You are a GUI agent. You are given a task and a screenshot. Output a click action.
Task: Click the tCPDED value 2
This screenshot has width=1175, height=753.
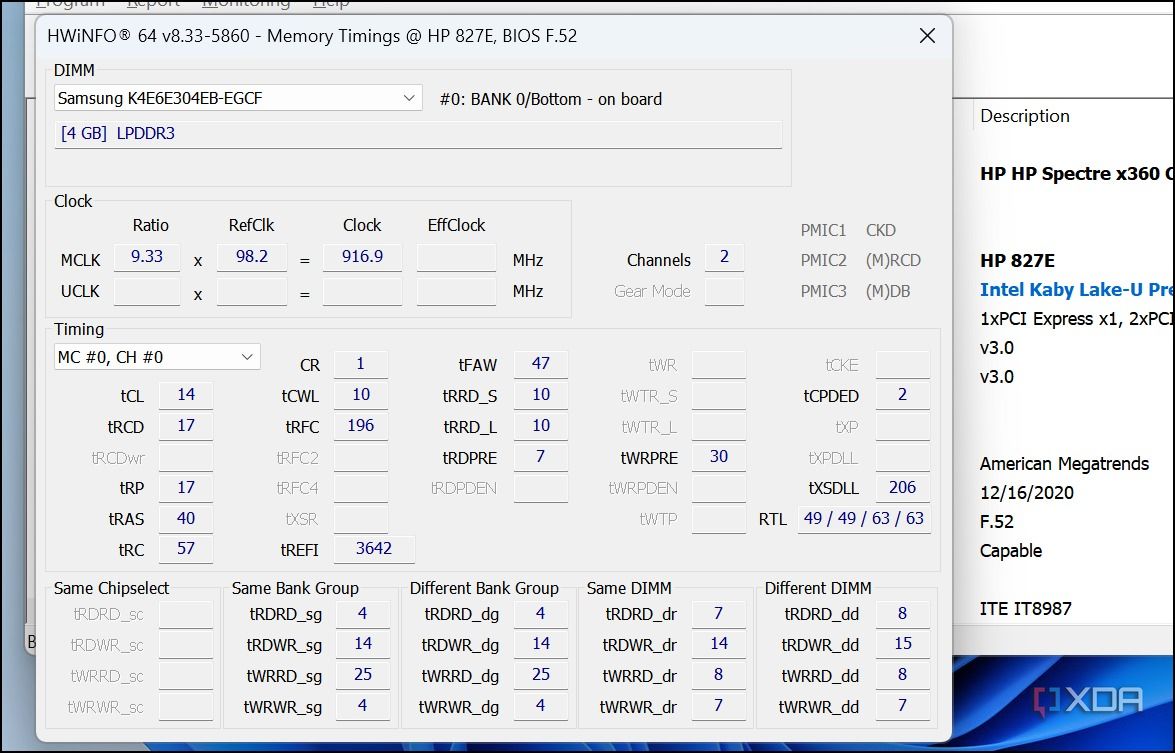click(x=902, y=395)
